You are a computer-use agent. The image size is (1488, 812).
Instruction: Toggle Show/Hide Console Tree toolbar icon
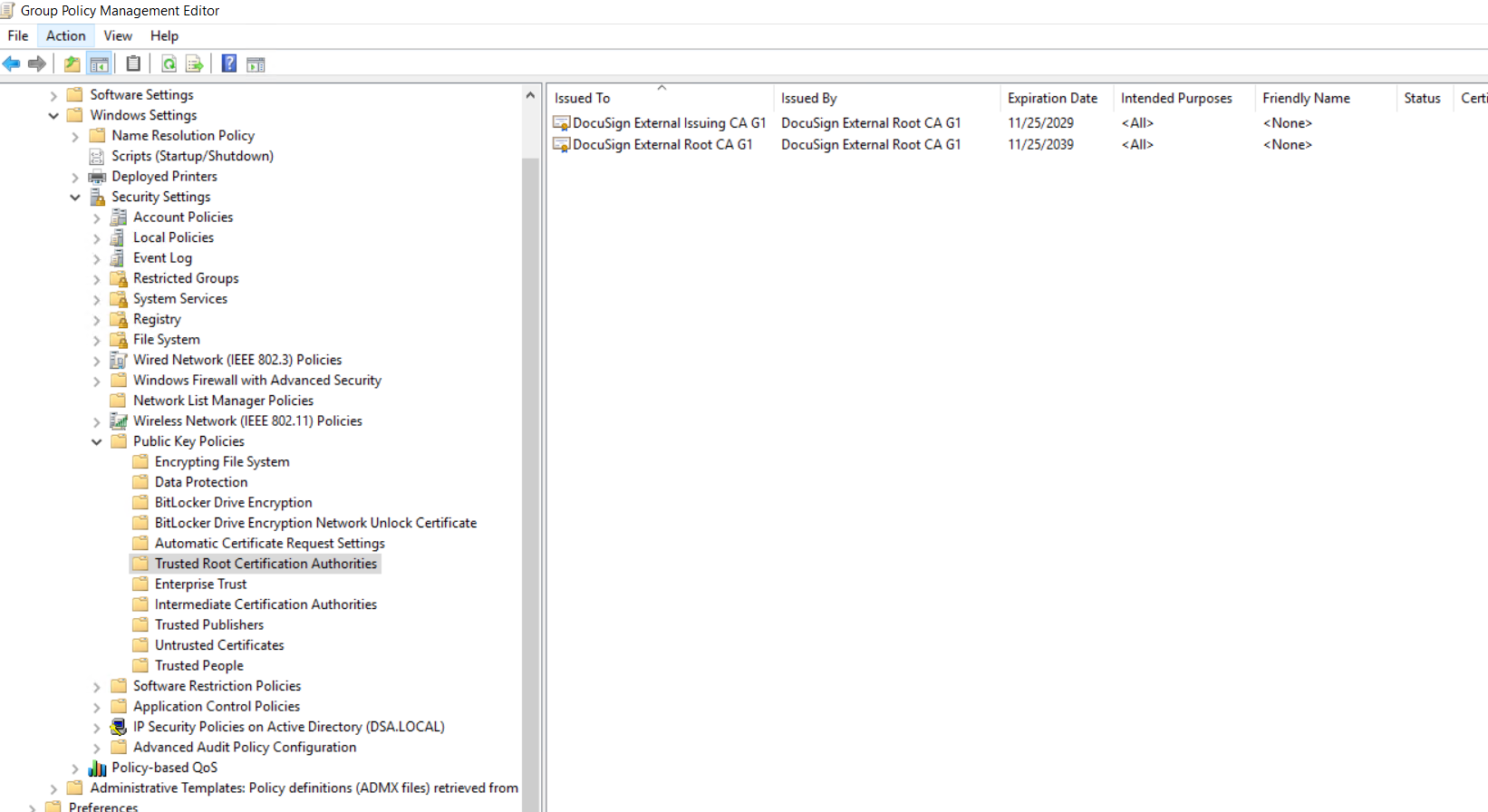pyautogui.click(x=100, y=63)
